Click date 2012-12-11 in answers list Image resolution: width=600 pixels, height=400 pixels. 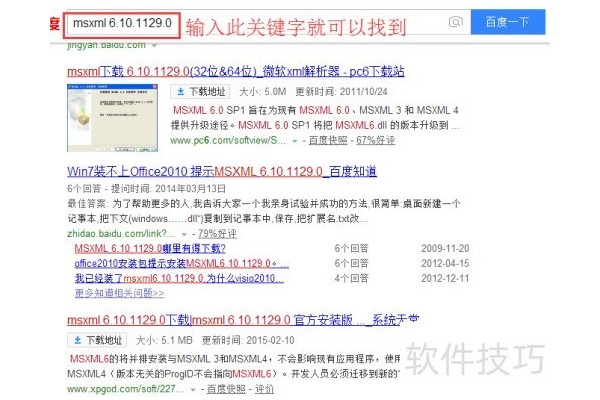(445, 278)
